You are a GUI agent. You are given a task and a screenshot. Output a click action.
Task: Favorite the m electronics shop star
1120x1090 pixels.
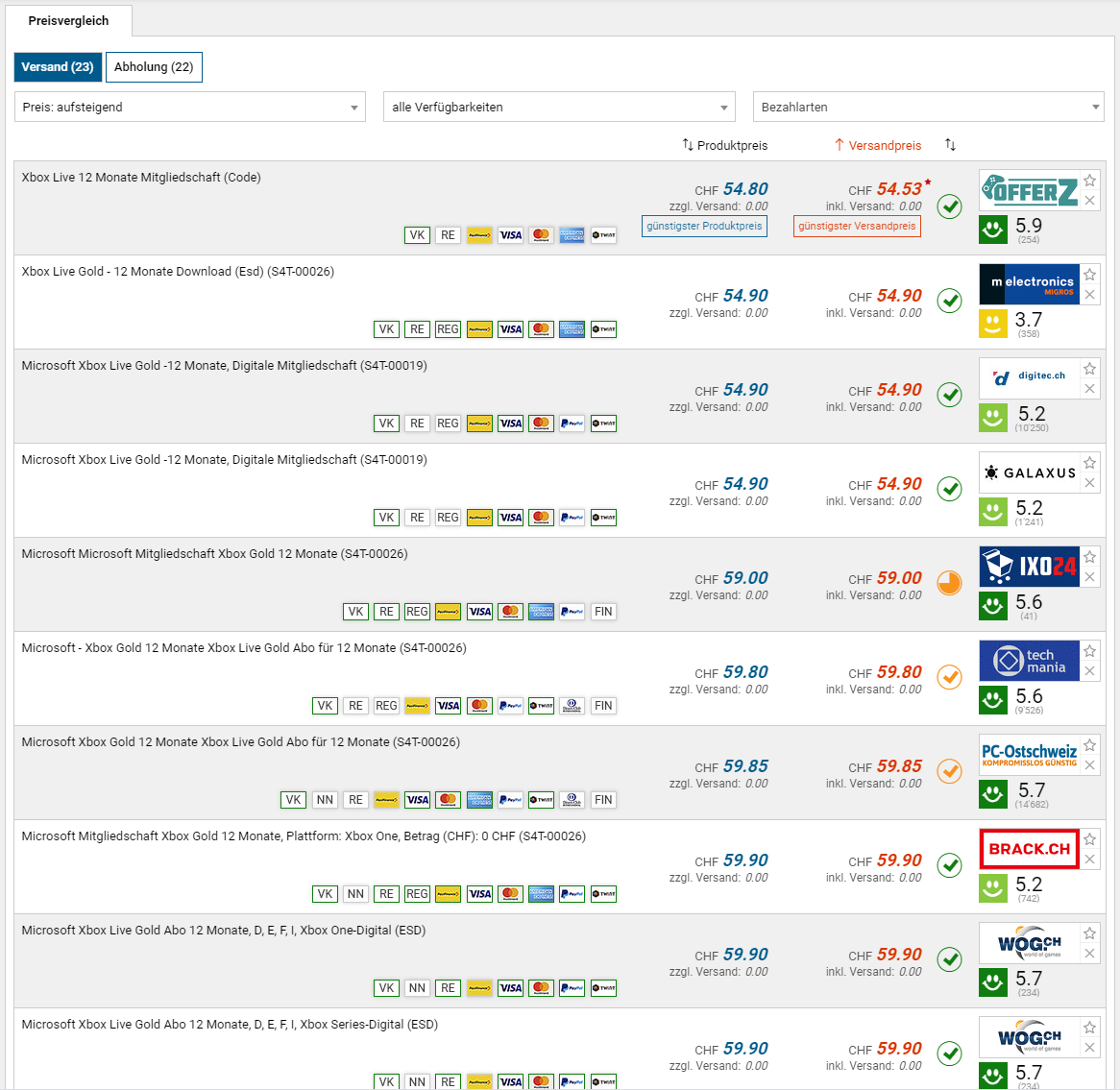(1089, 275)
